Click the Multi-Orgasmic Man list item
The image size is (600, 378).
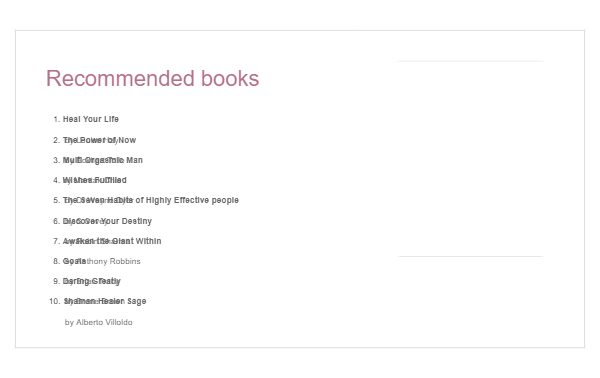(x=103, y=160)
